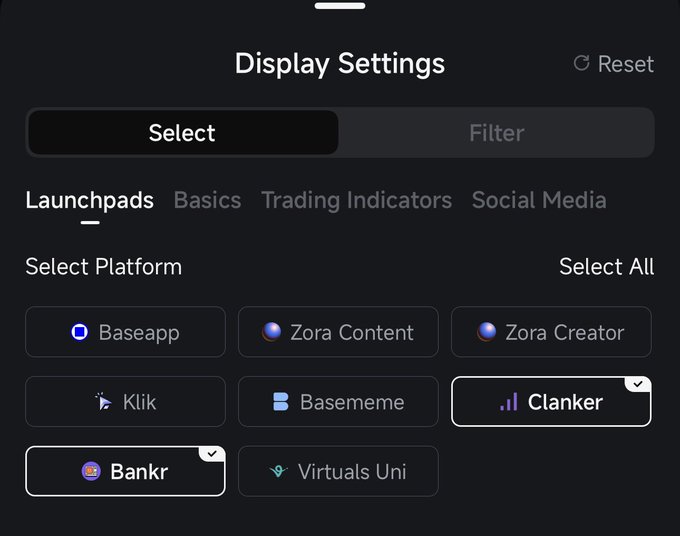Image resolution: width=680 pixels, height=536 pixels.
Task: Click the circular reset arrow icon
Action: 581,64
